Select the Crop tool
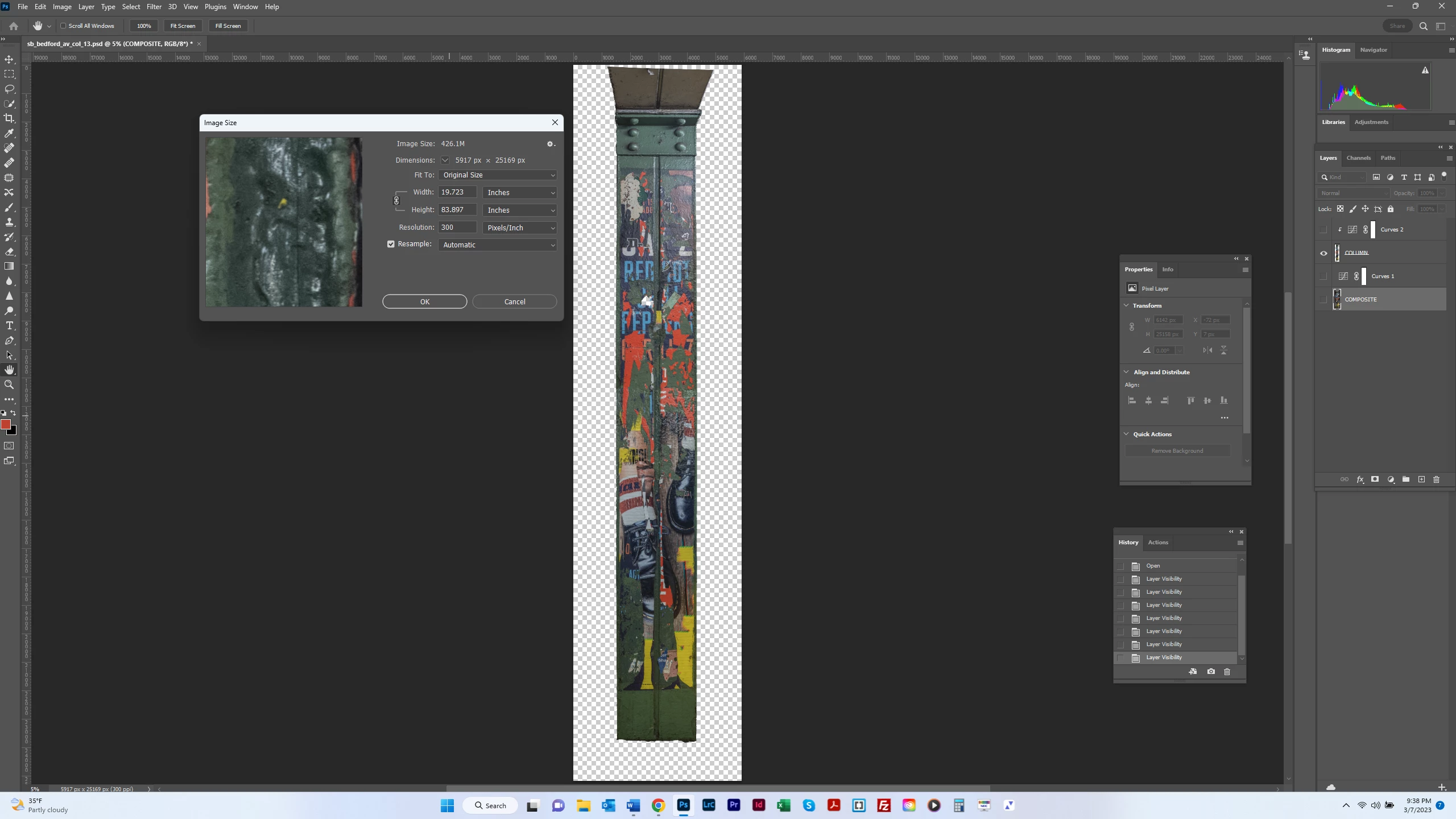This screenshot has height=819, width=1456. 9,118
